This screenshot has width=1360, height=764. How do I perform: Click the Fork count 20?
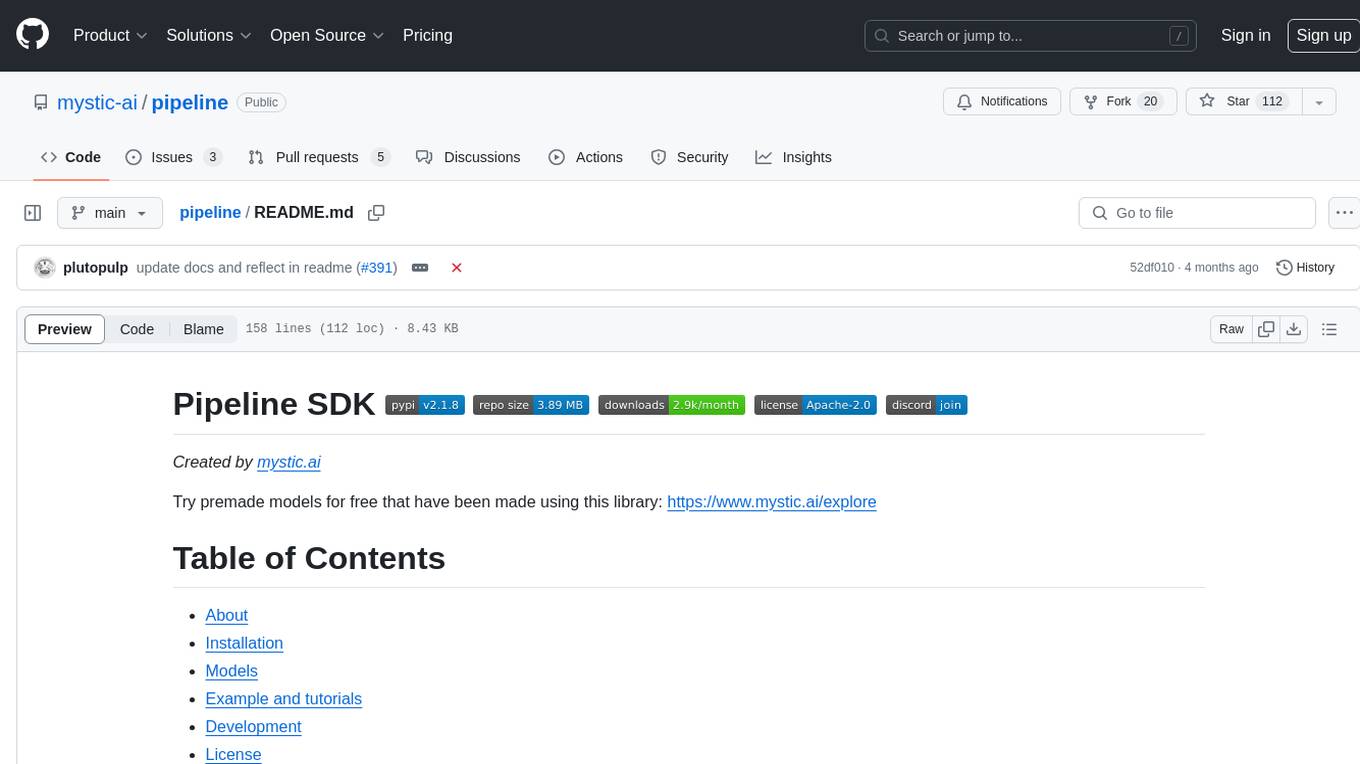pyautogui.click(x=1150, y=102)
